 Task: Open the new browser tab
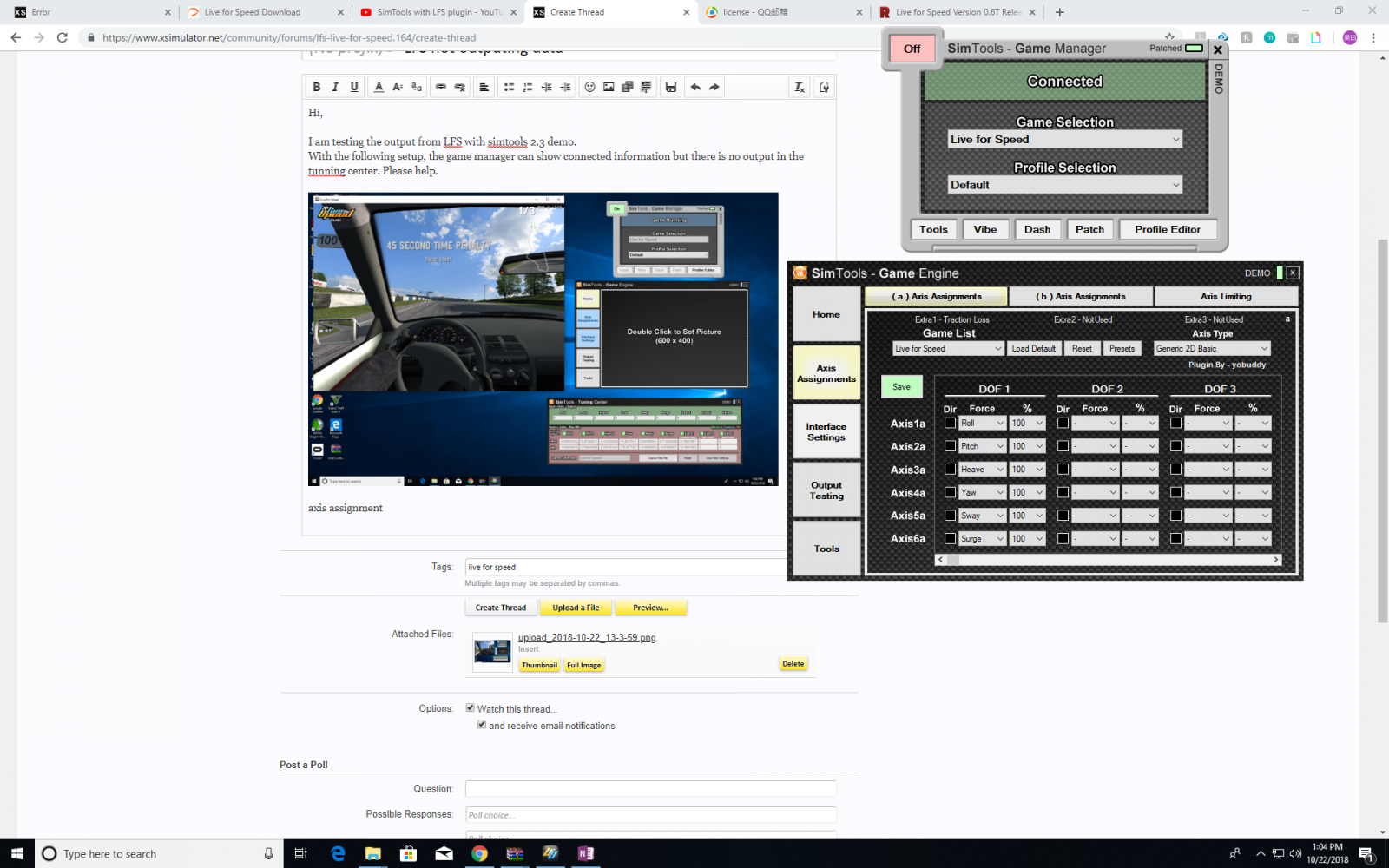click(x=1059, y=12)
